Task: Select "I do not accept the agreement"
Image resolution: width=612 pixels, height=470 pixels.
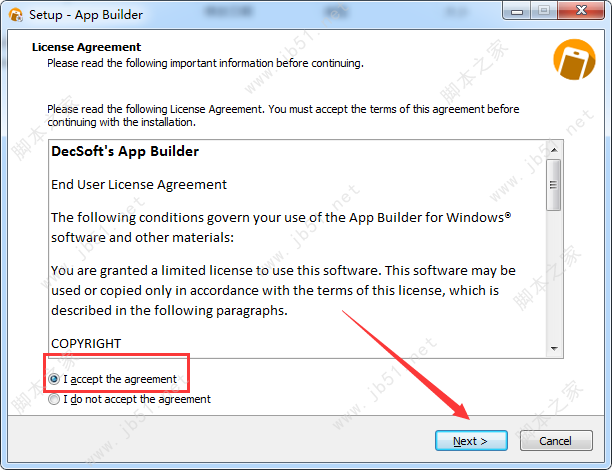Action: click(x=54, y=399)
